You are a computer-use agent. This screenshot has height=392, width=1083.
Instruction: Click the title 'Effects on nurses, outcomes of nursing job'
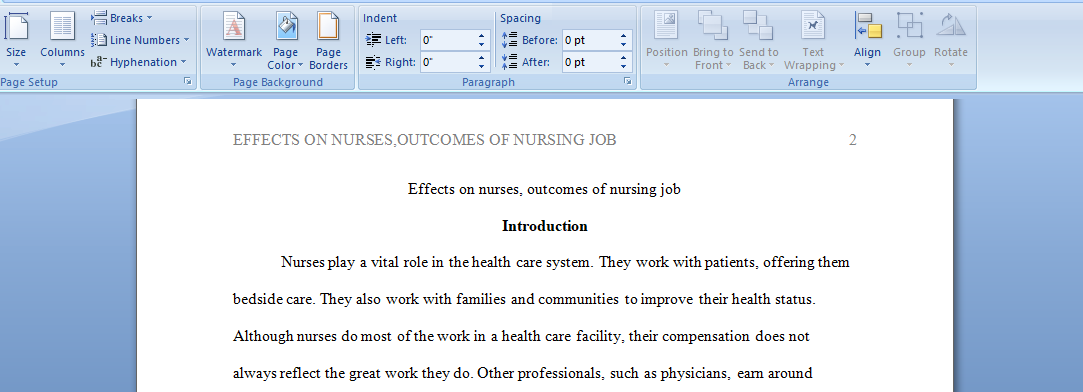point(544,189)
